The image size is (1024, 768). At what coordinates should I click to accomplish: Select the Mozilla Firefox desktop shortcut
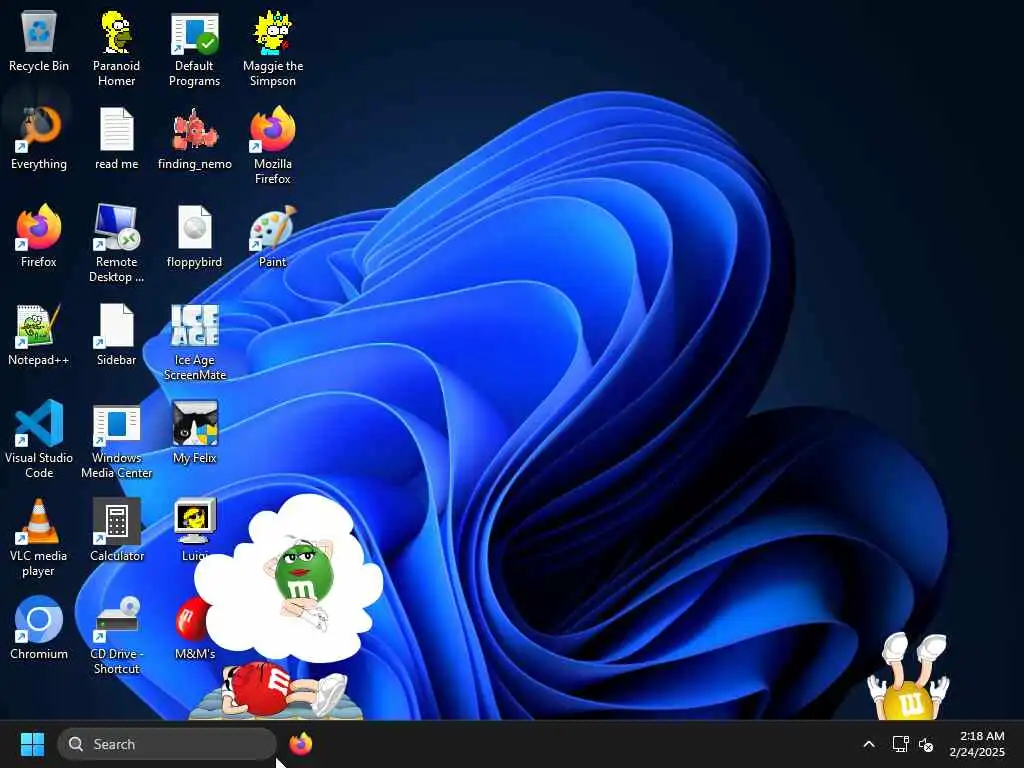pyautogui.click(x=273, y=145)
